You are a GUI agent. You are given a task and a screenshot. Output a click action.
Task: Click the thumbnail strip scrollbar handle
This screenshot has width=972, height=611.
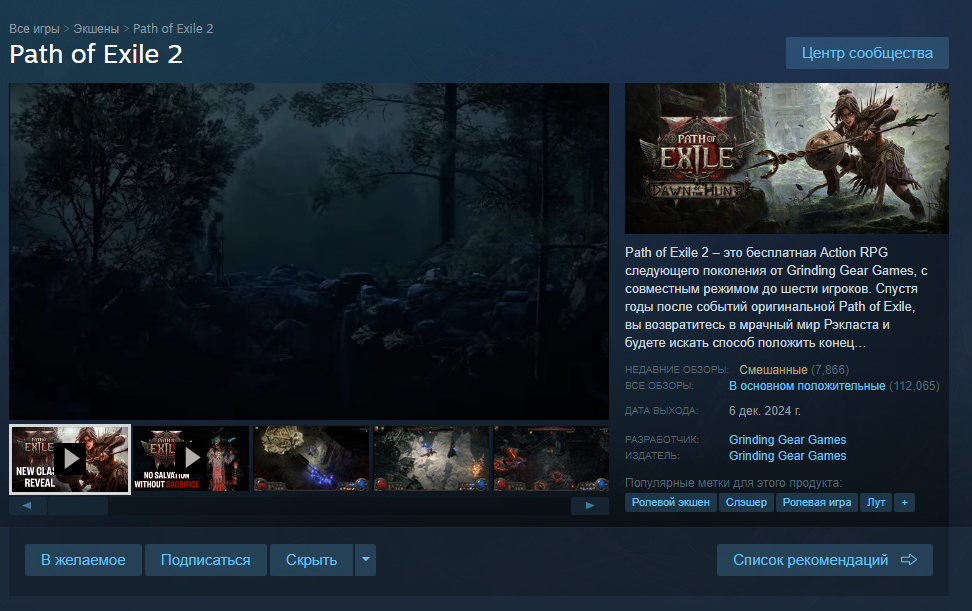(x=77, y=506)
